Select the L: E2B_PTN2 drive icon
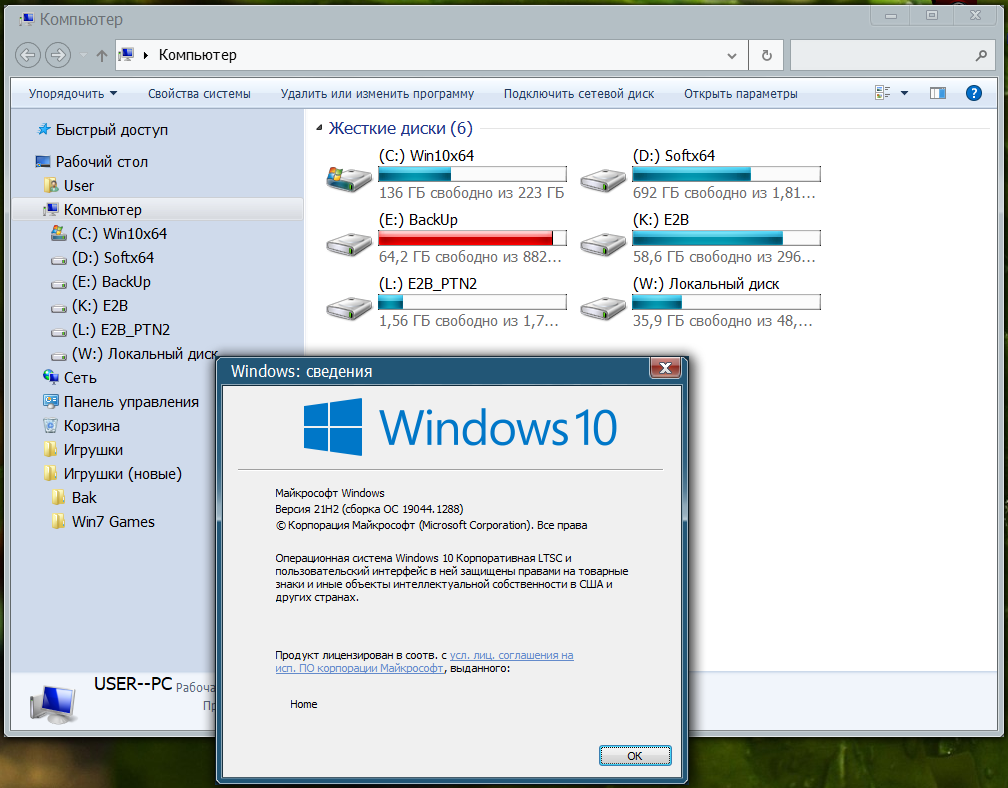This screenshot has width=1008, height=788. 348,308
